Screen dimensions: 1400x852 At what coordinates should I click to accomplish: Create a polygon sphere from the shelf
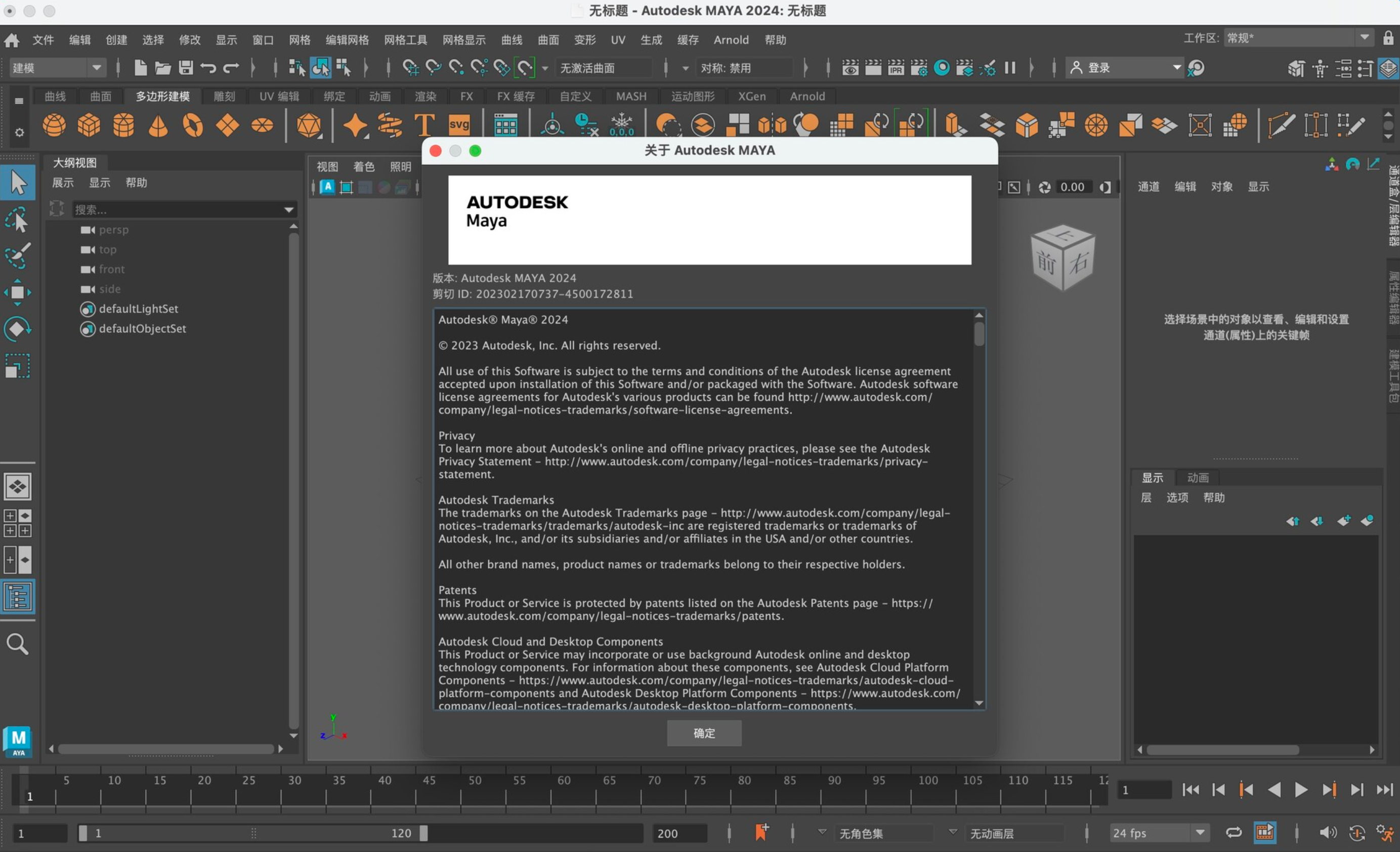point(54,125)
